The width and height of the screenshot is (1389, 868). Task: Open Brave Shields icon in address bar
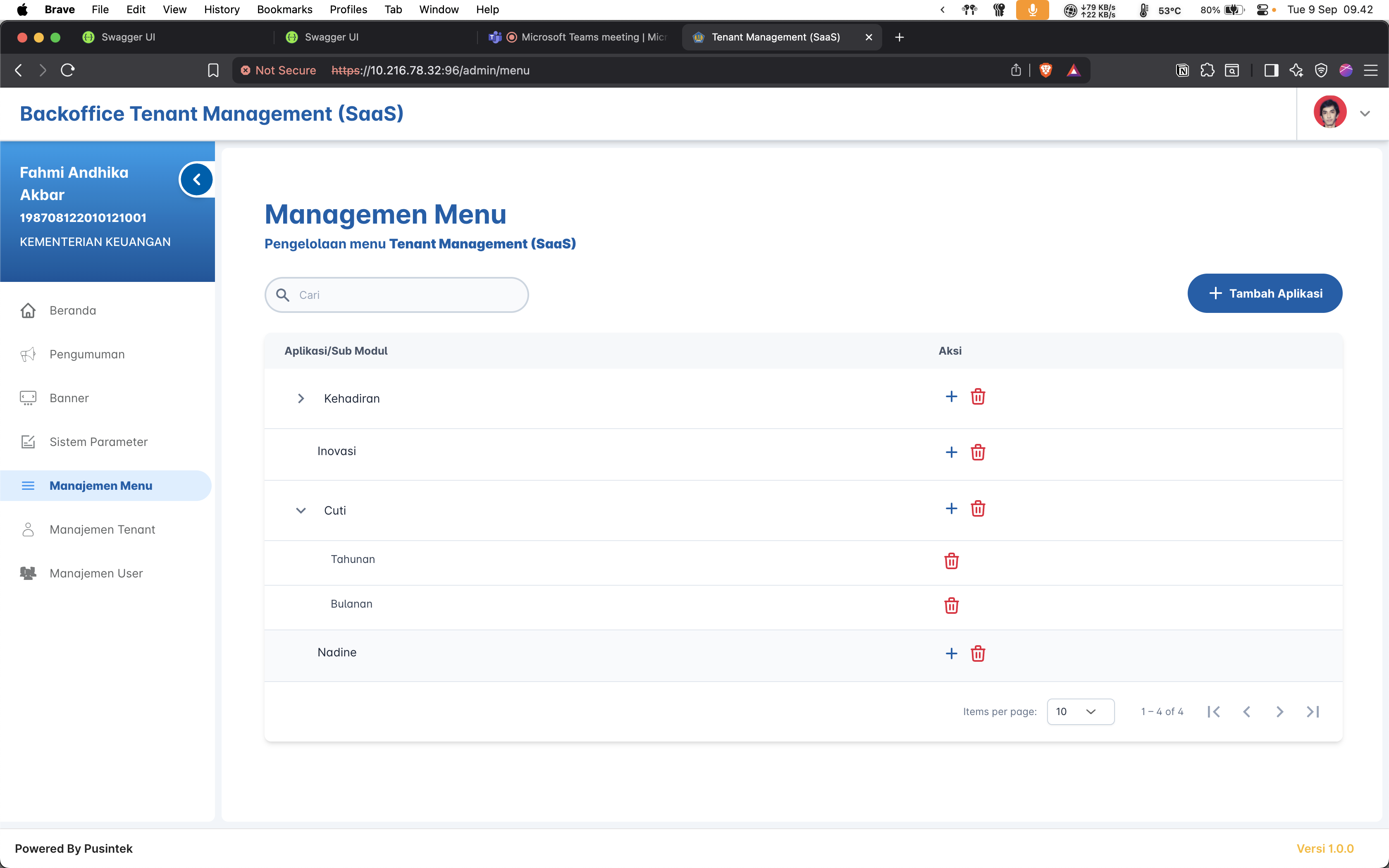[x=1046, y=70]
